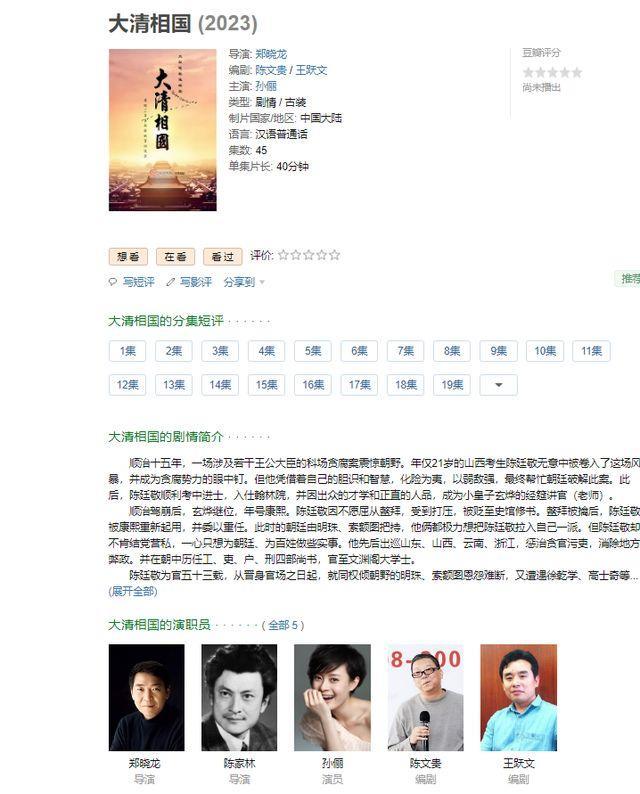Viewport: 640px width, 794px height.
Task: Rate with the fifth 评价 star
Action: click(x=334, y=255)
